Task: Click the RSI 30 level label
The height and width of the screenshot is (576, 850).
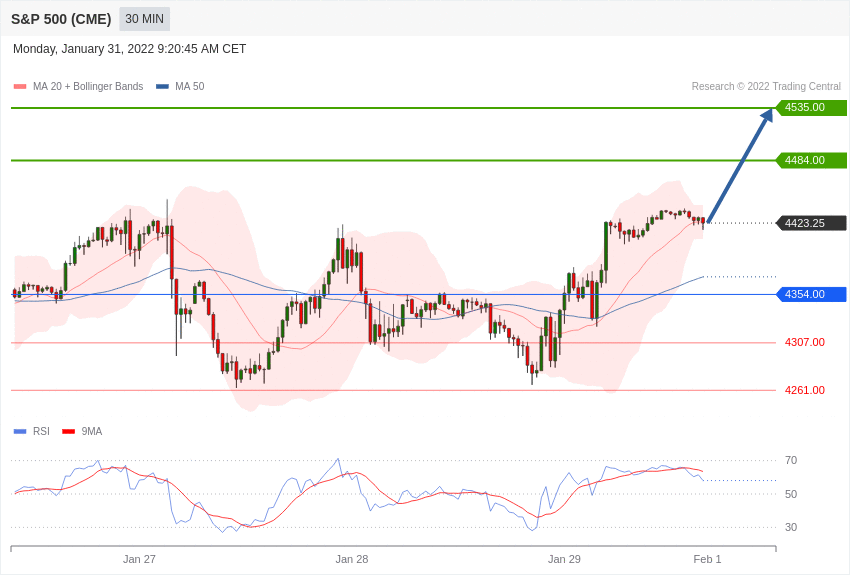Action: 791,527
